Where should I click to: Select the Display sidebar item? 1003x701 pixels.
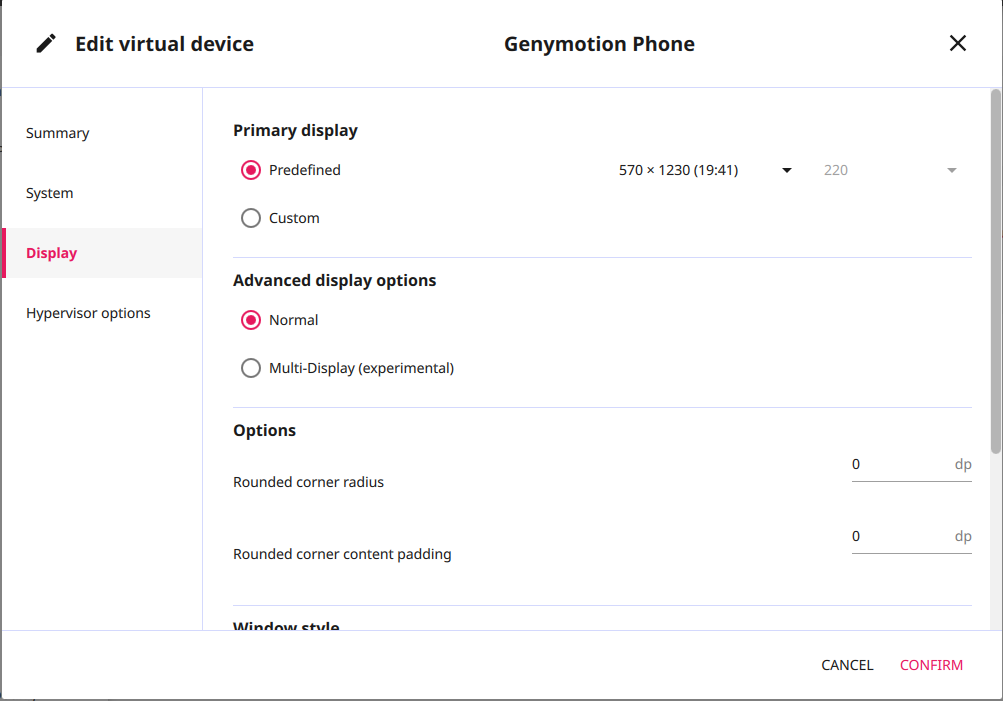(x=52, y=253)
